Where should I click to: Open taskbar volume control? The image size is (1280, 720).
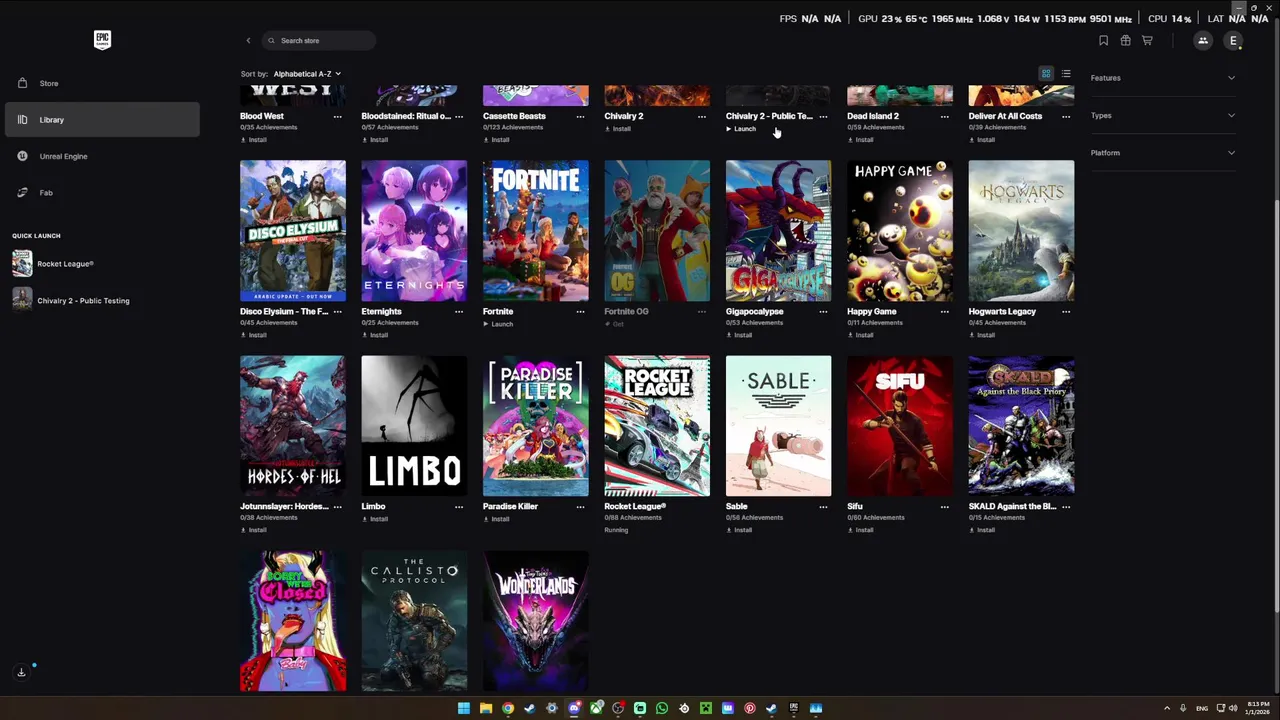tap(1233, 709)
